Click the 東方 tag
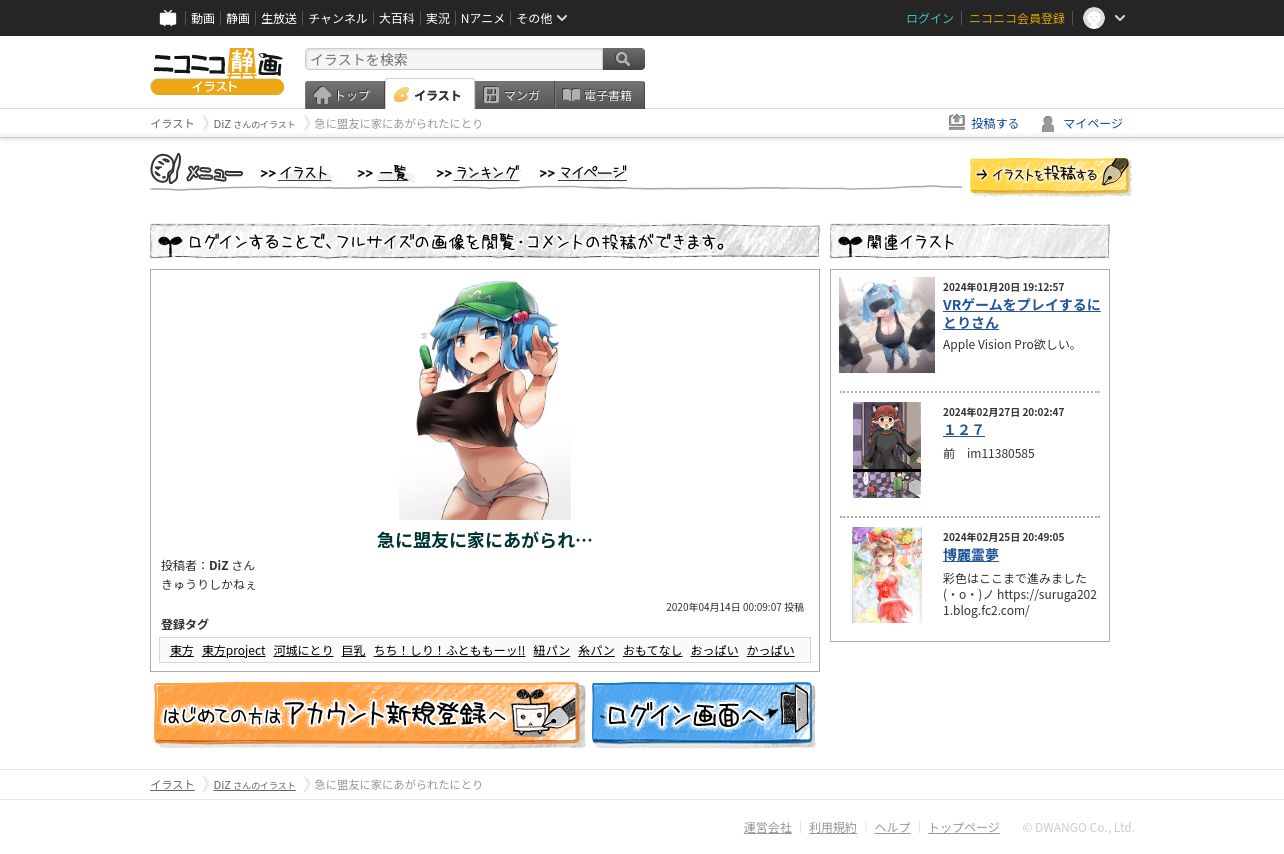This screenshot has height=854, width=1284. (182, 651)
